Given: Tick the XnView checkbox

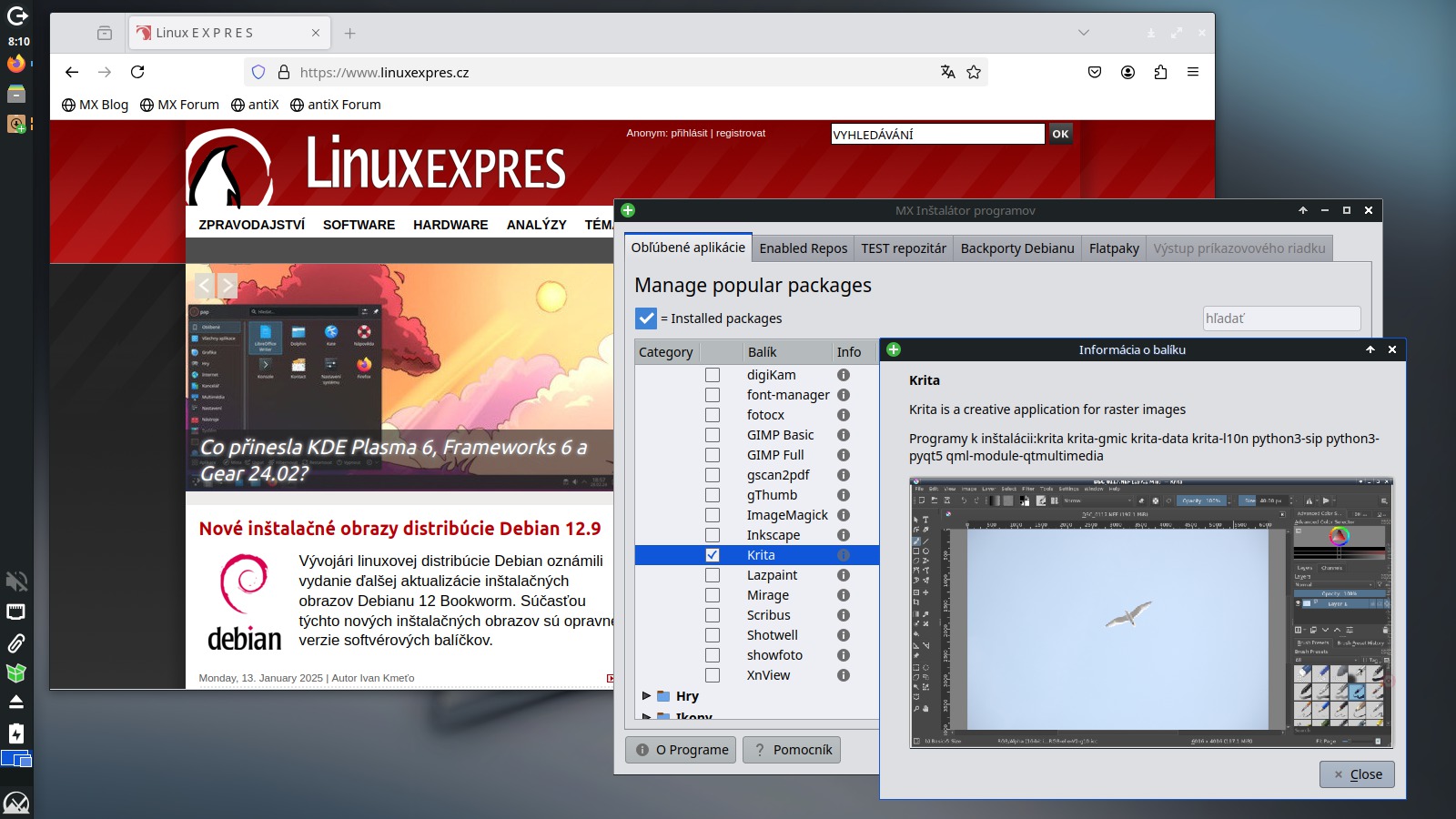Looking at the screenshot, I should pos(713,675).
